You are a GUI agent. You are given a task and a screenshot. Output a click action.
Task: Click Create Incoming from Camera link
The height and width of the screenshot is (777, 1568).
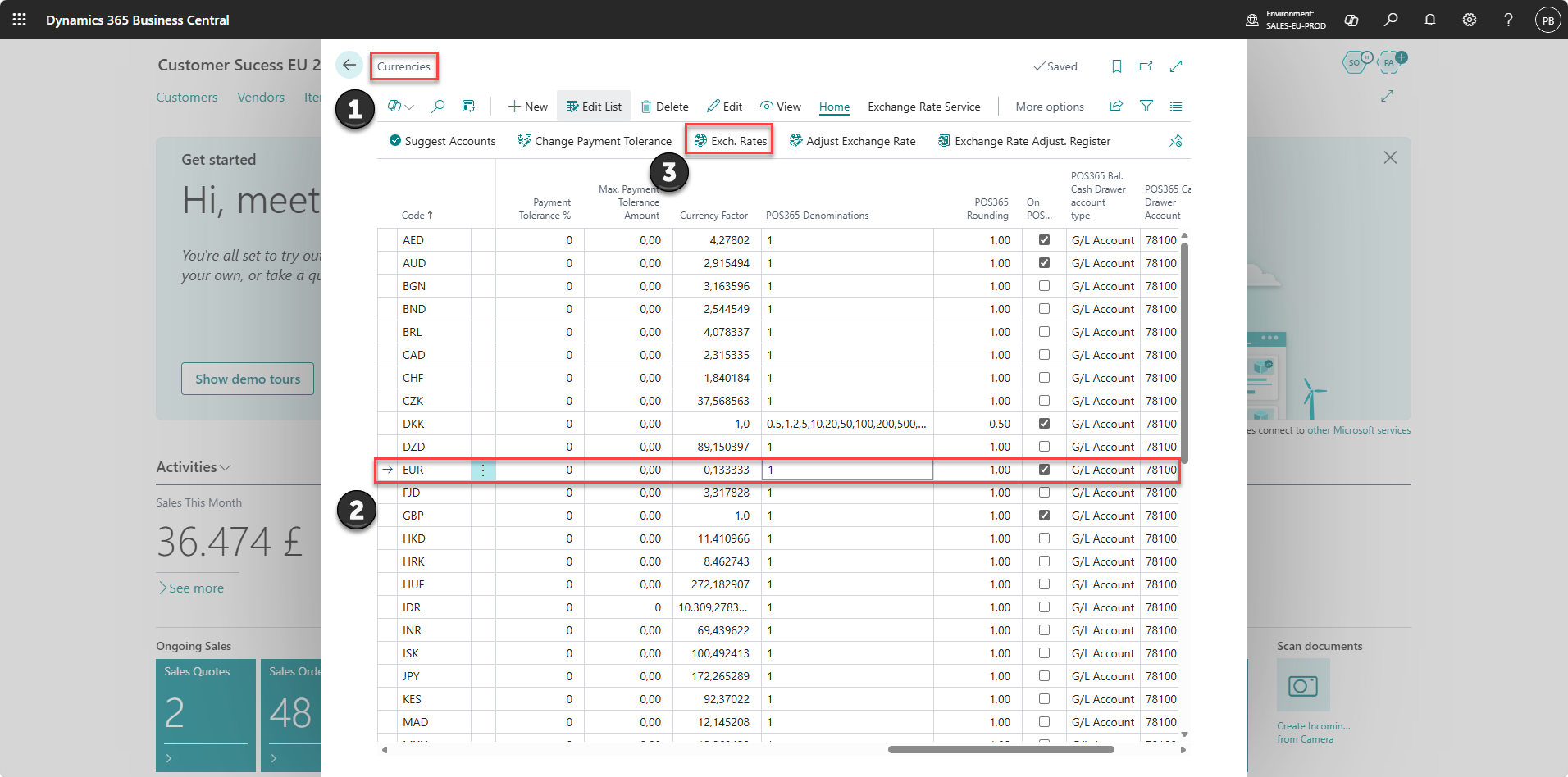1313,732
